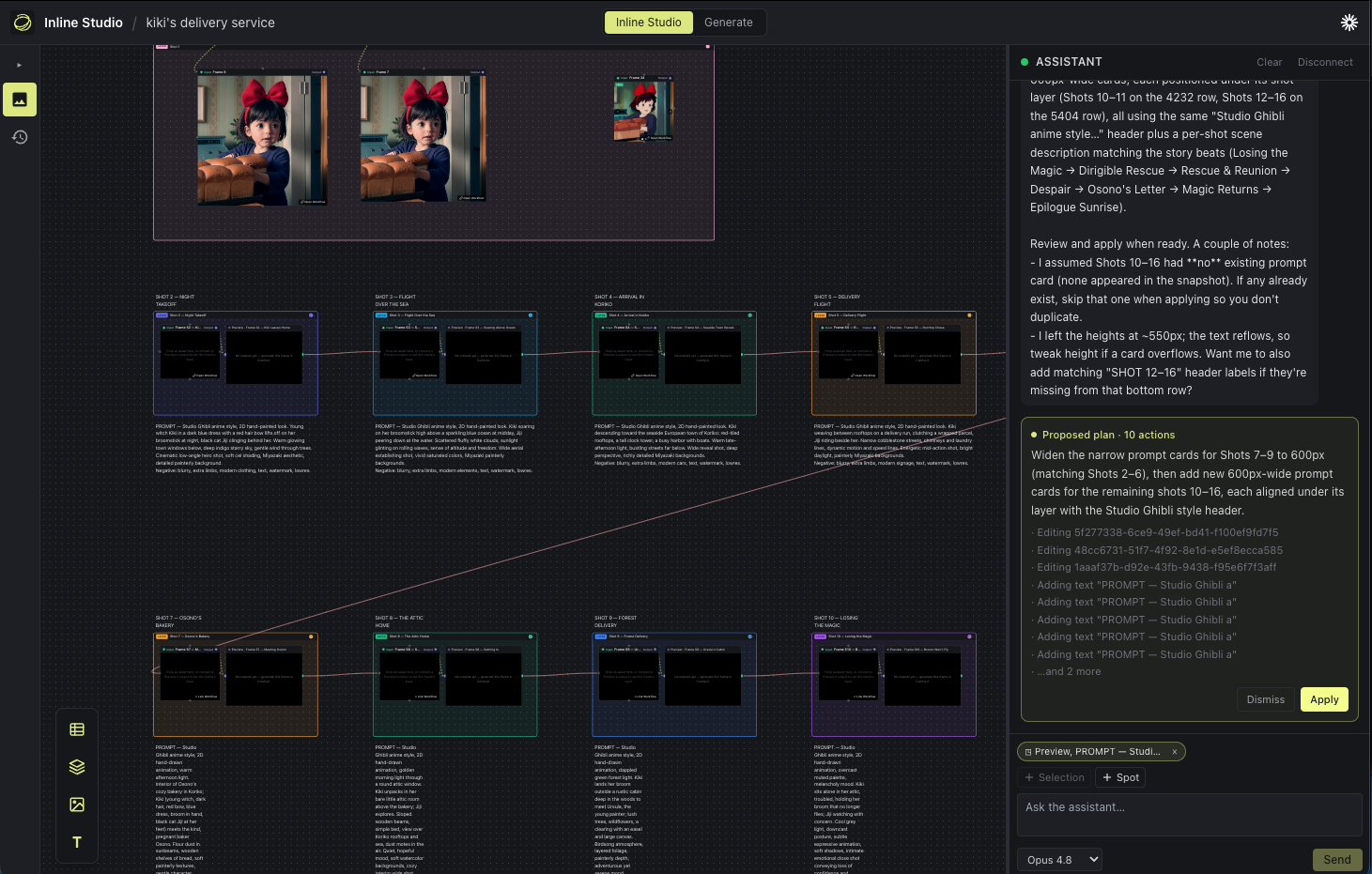Select the small Frame 24 thumbnail
Screen dimensions: 1372x874
click(x=643, y=111)
